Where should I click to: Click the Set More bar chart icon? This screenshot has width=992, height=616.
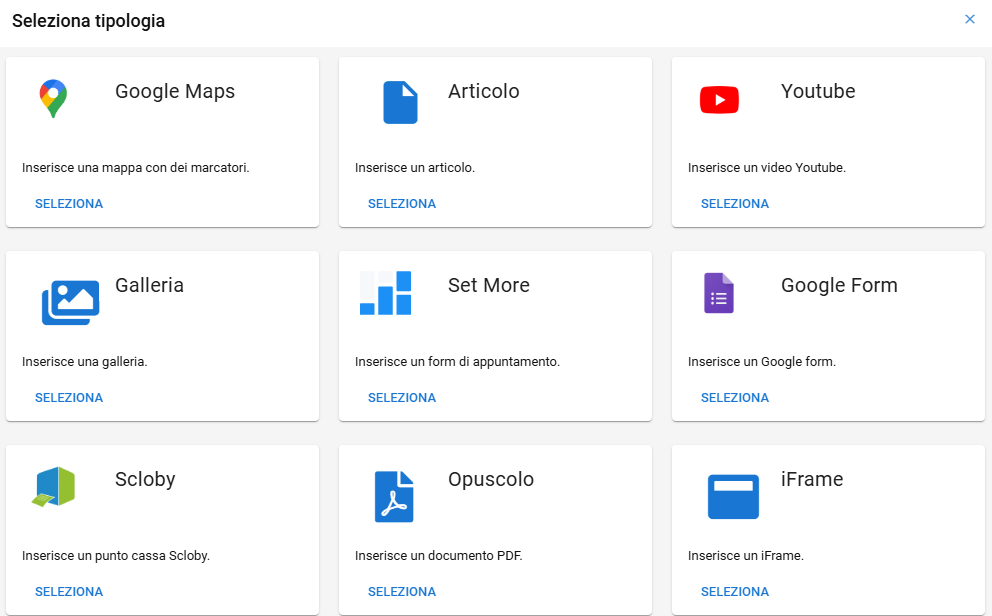tap(385, 293)
